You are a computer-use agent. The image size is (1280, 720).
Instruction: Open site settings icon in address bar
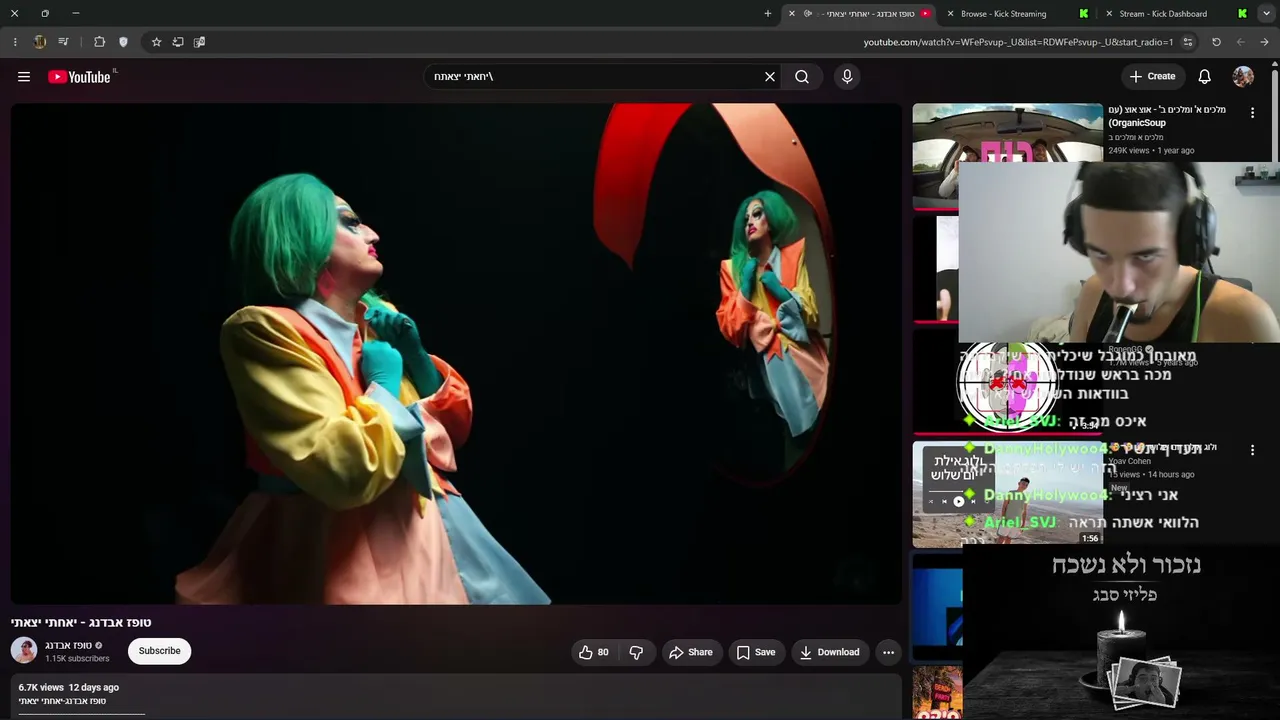pyautogui.click(x=1188, y=42)
